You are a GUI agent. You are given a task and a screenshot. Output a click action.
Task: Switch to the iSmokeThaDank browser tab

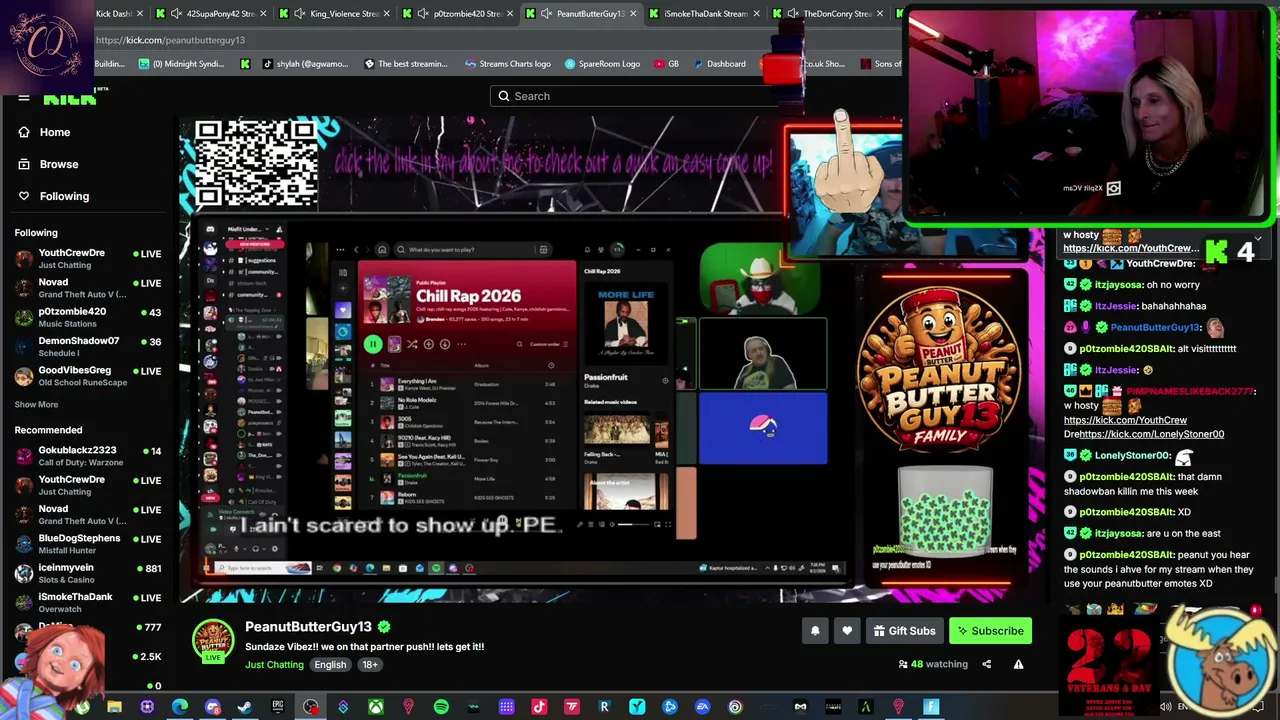706,14
